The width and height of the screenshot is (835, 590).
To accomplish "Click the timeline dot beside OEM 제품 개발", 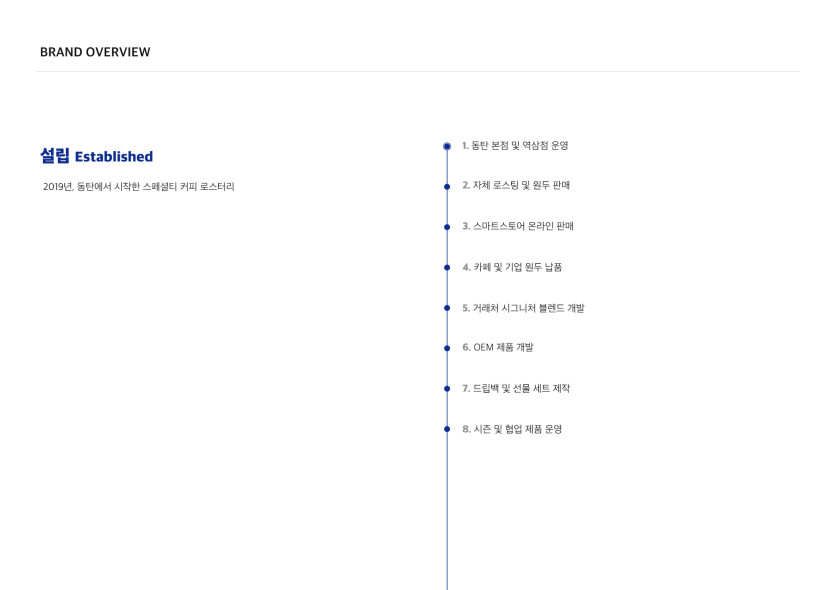I will point(447,348).
